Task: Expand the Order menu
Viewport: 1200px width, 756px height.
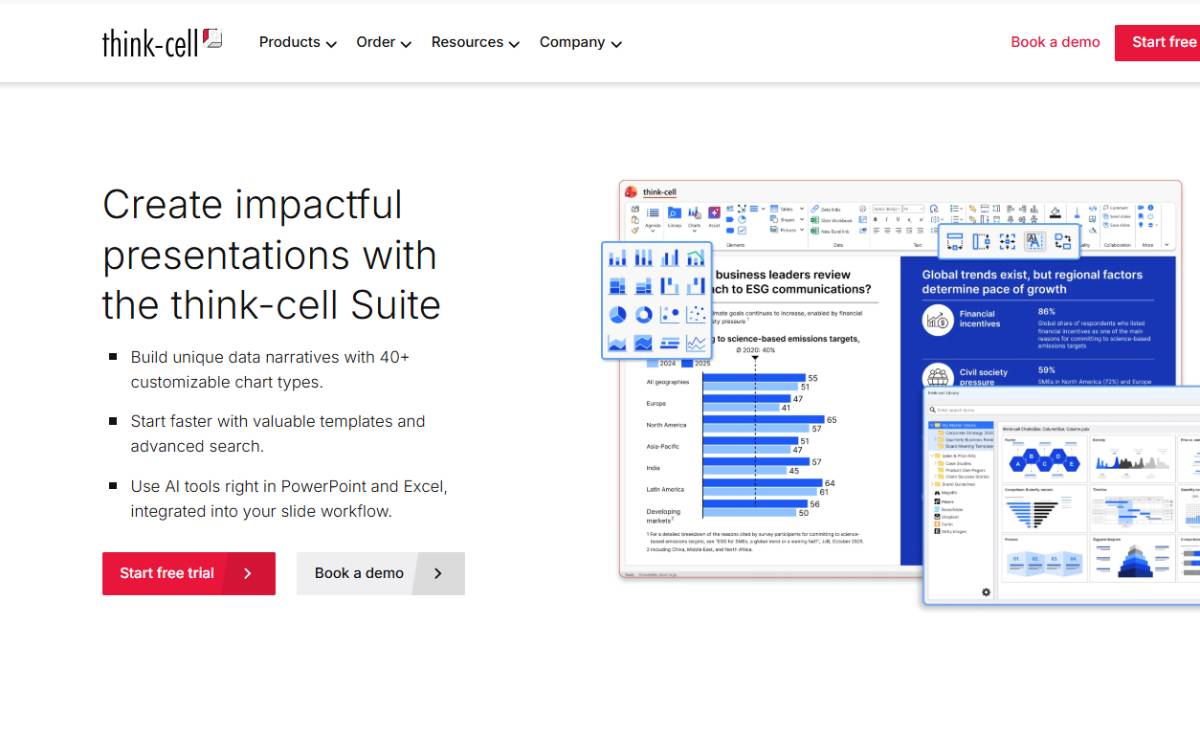Action: (384, 42)
